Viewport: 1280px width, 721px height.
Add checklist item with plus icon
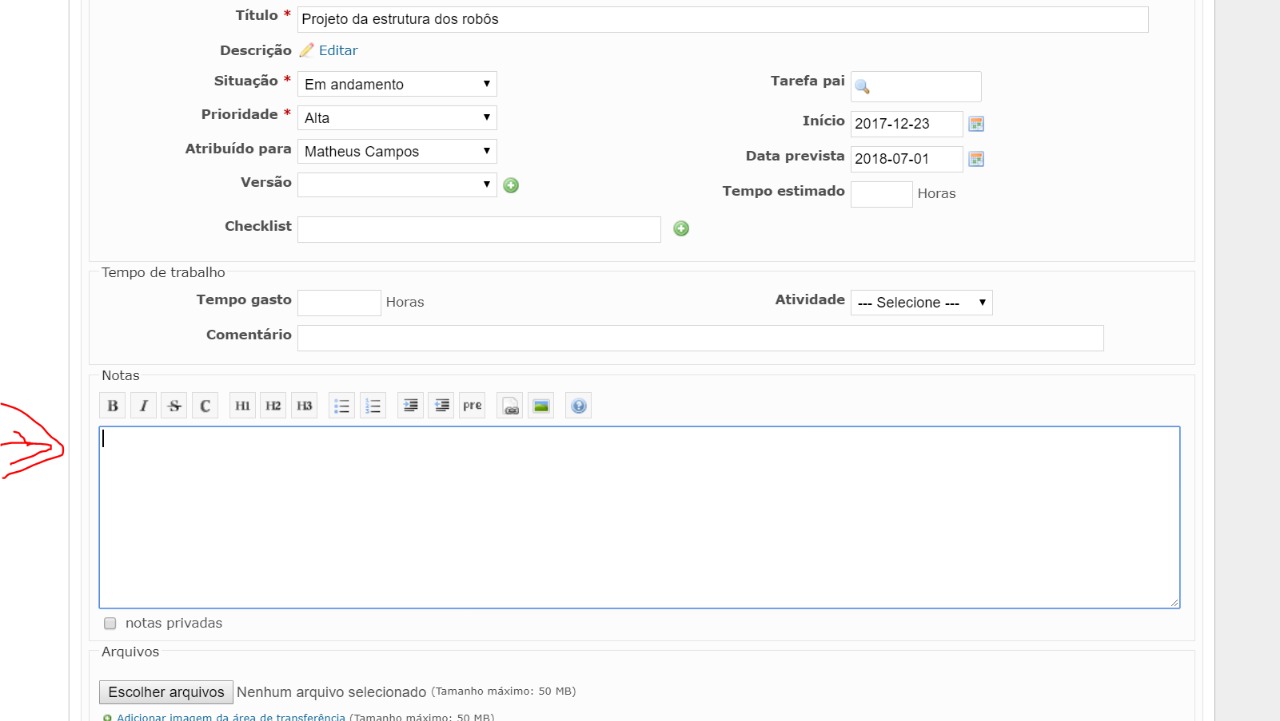coord(681,229)
